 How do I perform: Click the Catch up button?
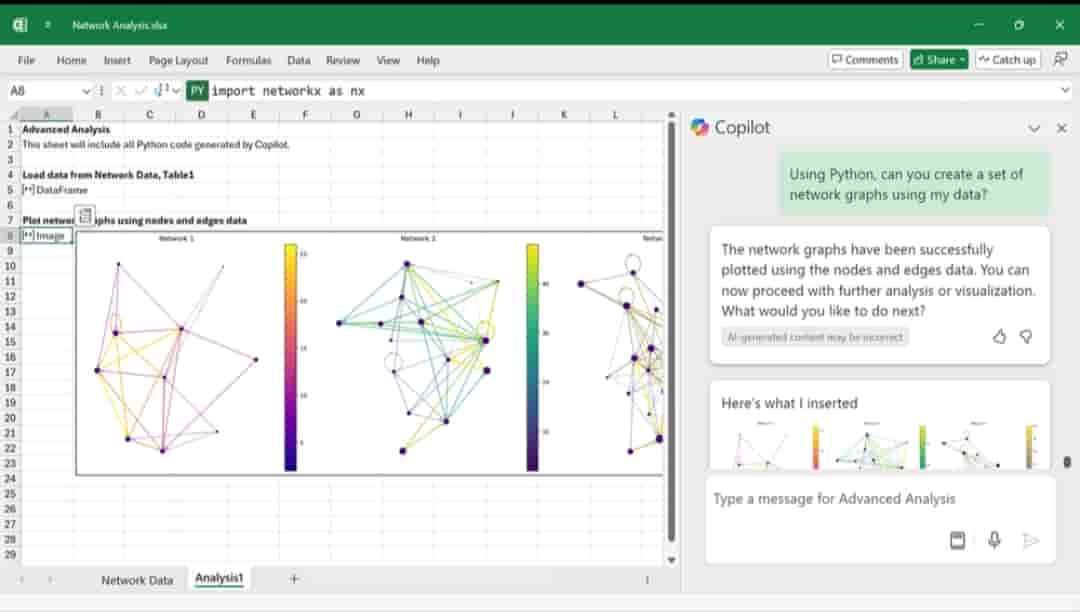(x=1008, y=60)
